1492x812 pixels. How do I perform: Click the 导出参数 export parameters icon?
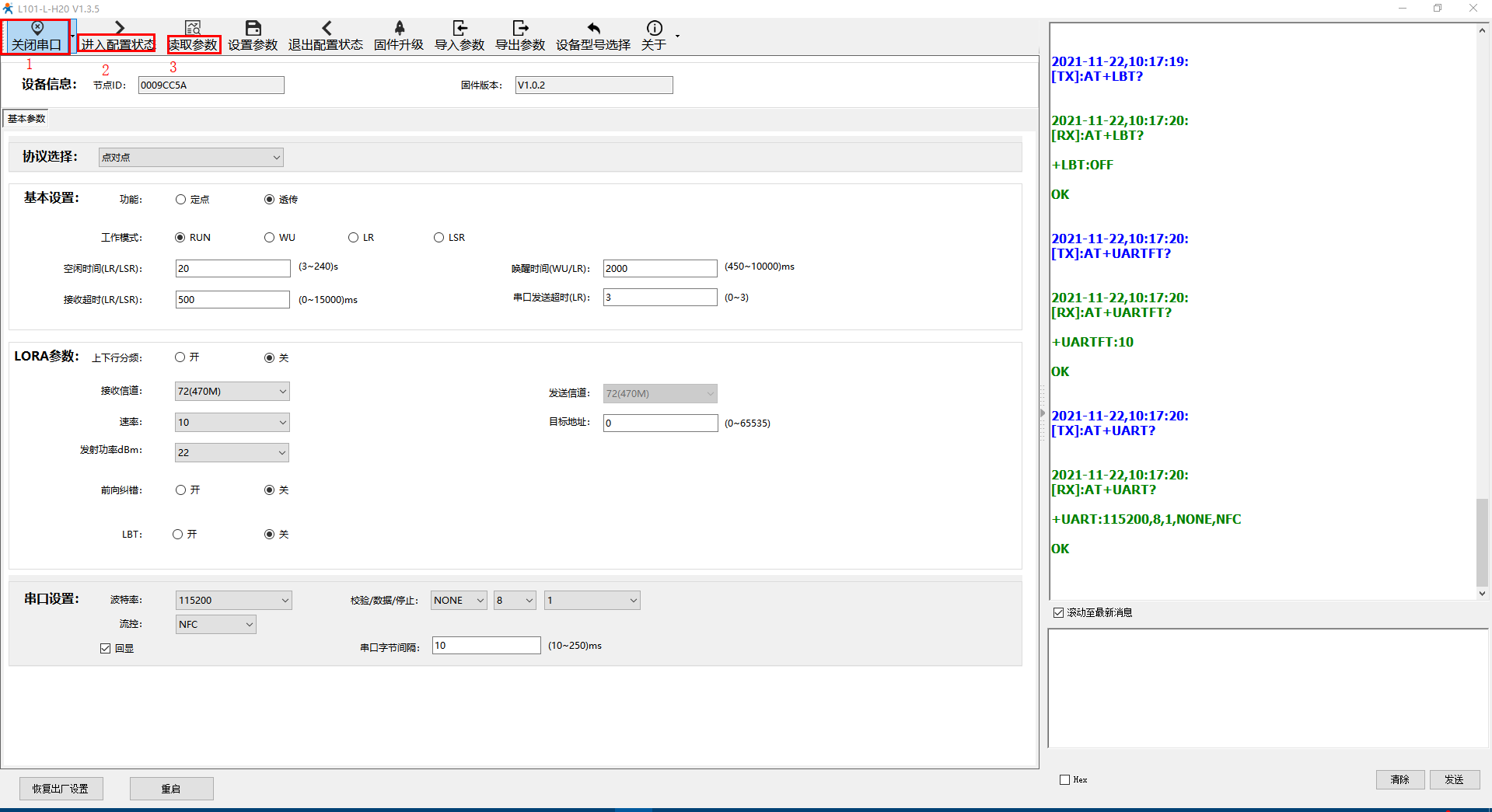coord(520,29)
